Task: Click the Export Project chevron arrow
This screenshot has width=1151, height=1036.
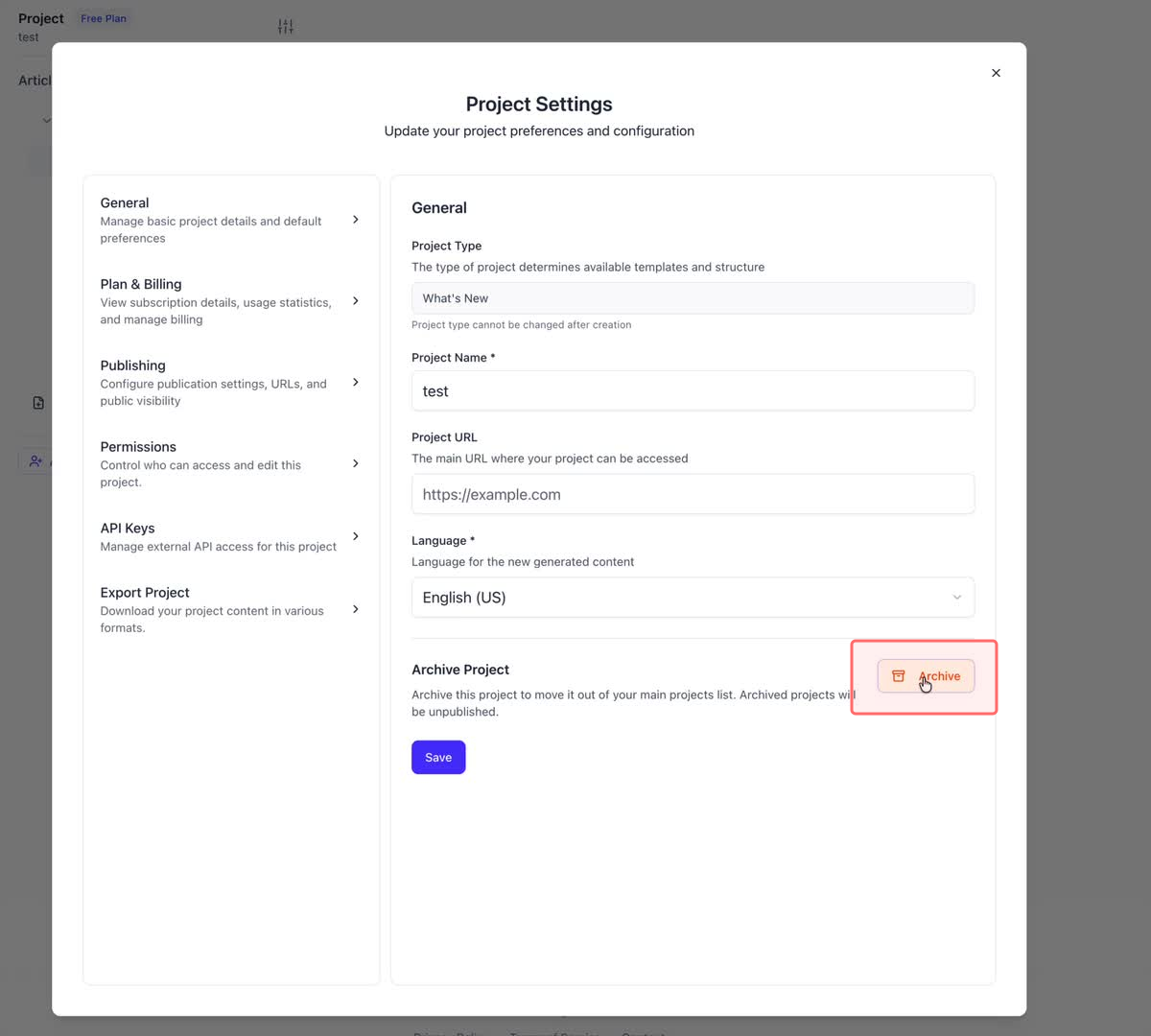Action: coord(356,609)
